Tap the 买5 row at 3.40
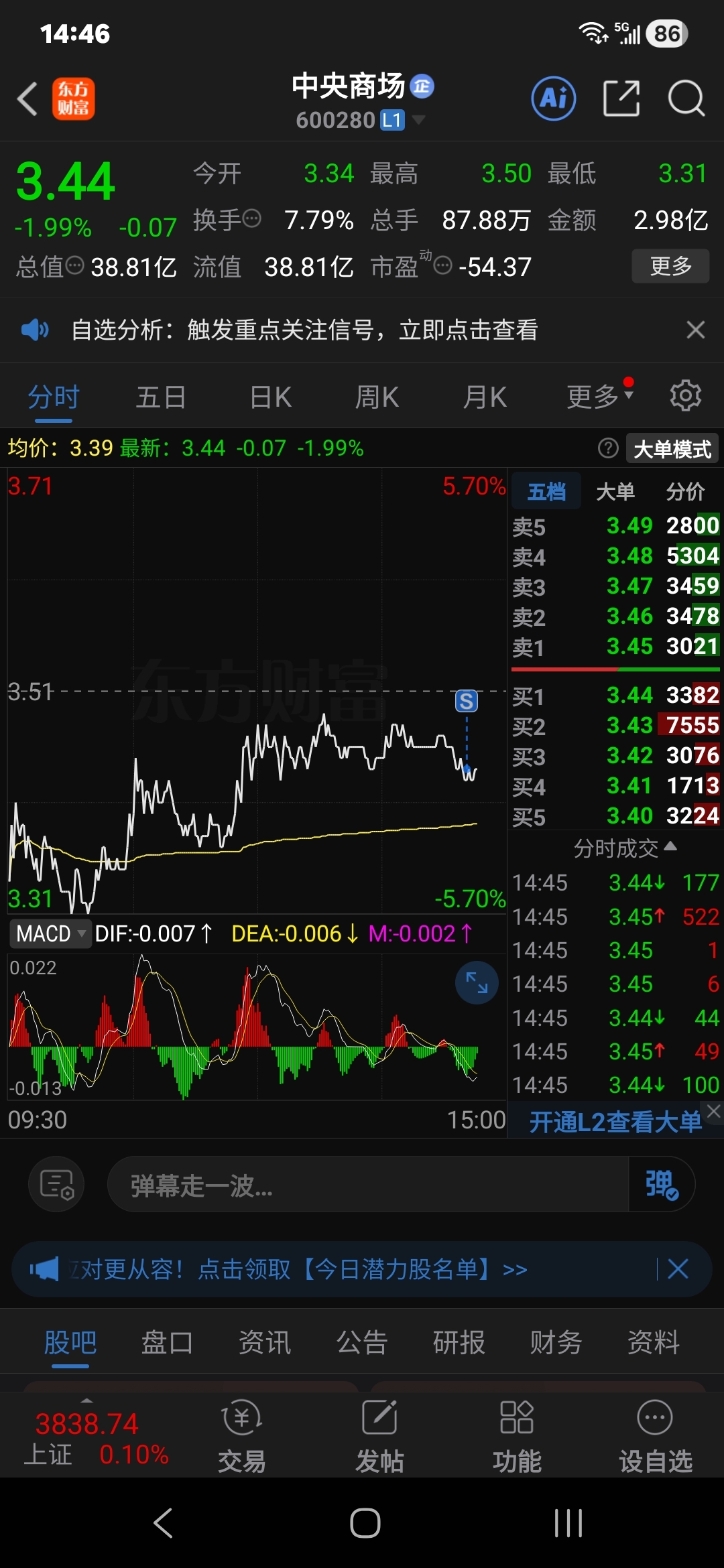This screenshot has height=1568, width=724. (x=615, y=816)
